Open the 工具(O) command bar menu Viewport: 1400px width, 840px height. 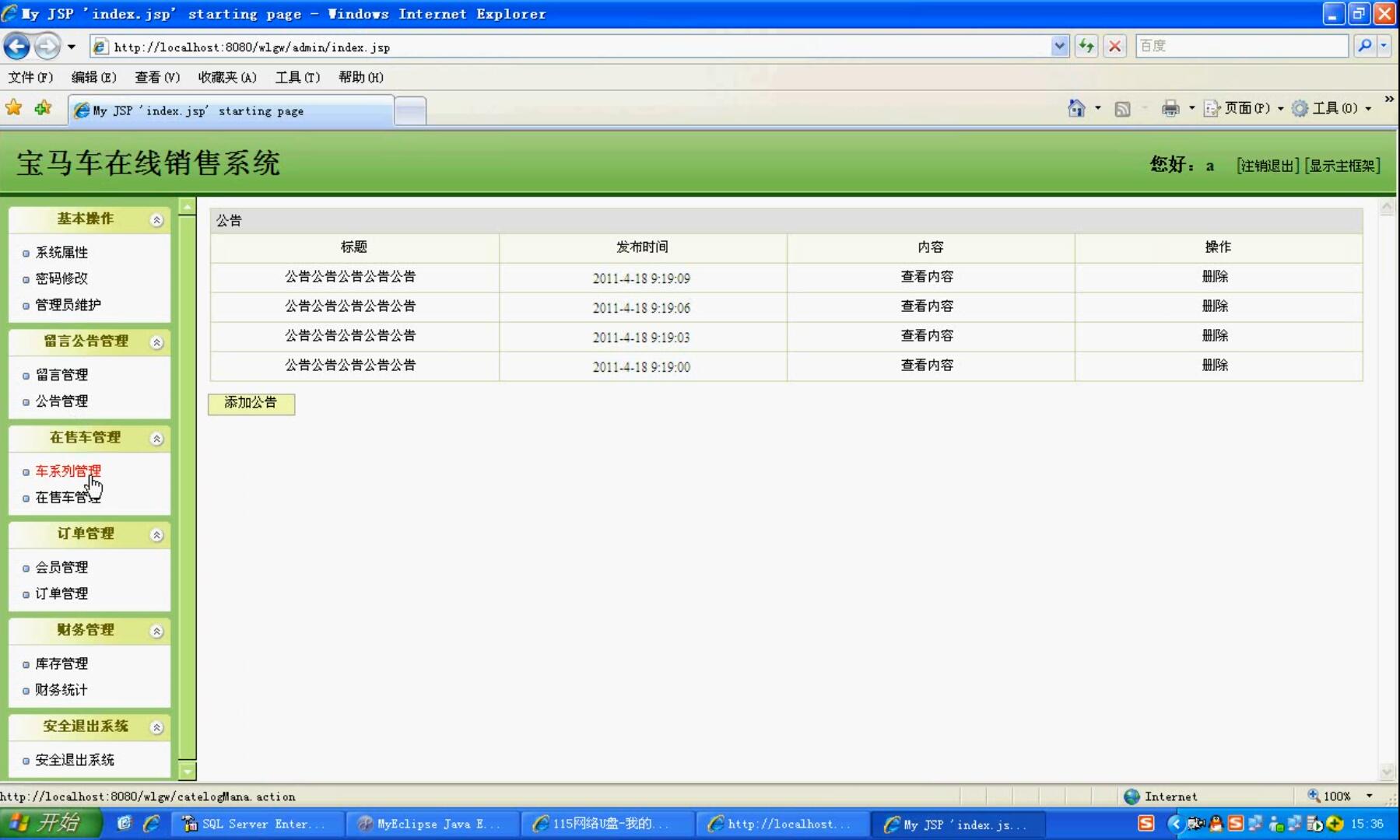[x=1331, y=109]
